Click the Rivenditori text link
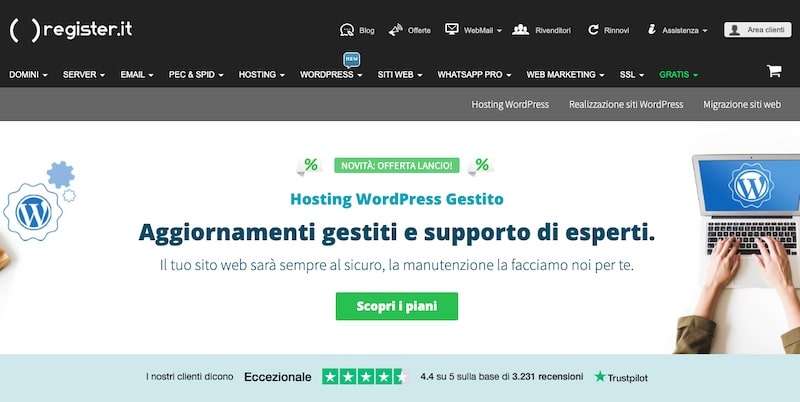The height and width of the screenshot is (402, 800). [x=553, y=31]
